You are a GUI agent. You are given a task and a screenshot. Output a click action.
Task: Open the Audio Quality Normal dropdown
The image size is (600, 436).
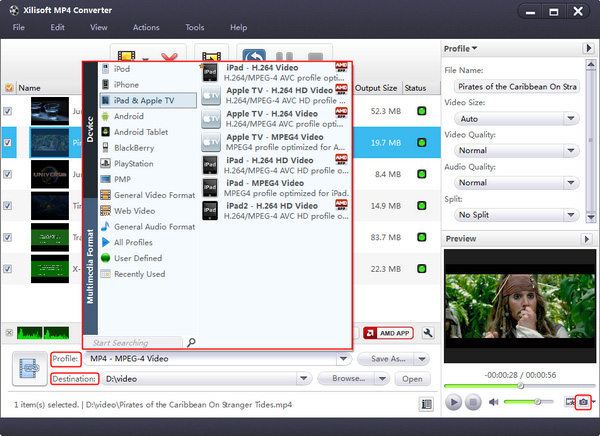(x=571, y=183)
